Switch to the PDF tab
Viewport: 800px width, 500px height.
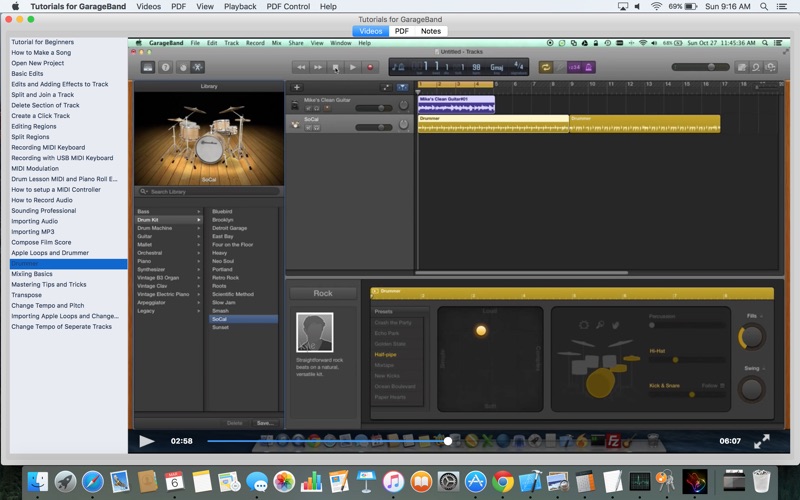[x=402, y=31]
